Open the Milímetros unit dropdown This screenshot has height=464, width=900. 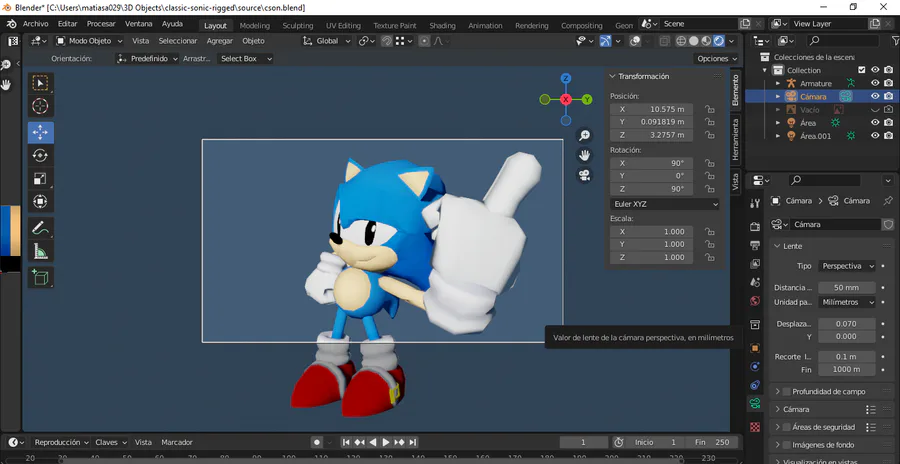[x=847, y=302]
